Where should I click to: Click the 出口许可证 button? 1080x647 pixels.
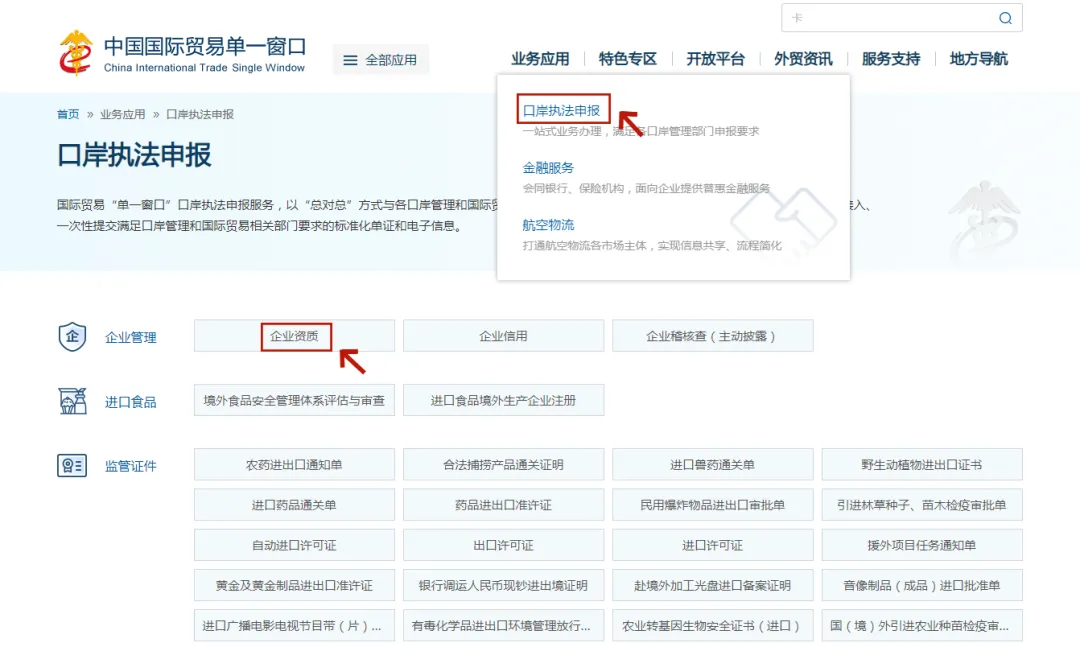(503, 544)
